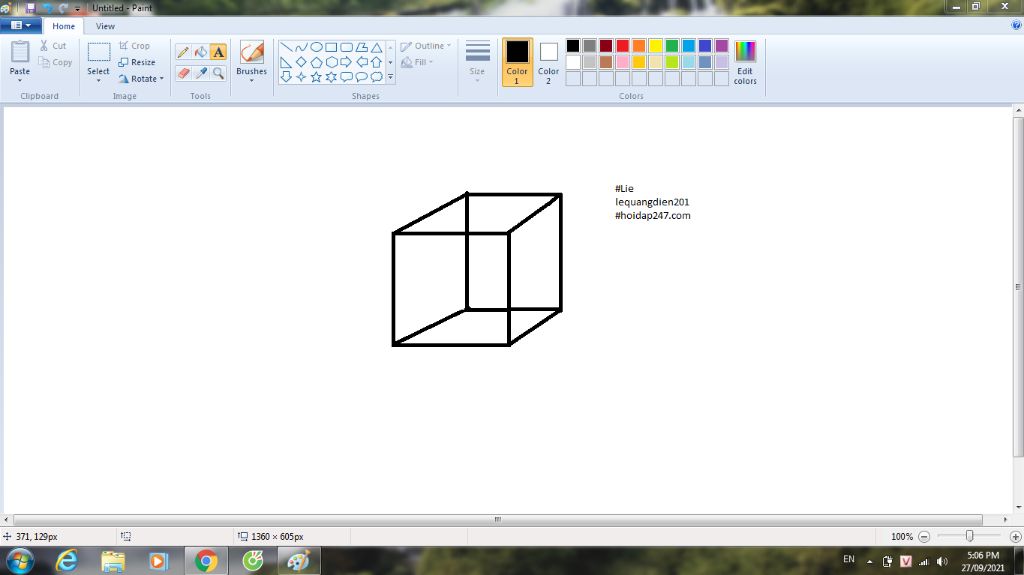
Task: Click the rectangular Select tool icon
Action: [99, 52]
